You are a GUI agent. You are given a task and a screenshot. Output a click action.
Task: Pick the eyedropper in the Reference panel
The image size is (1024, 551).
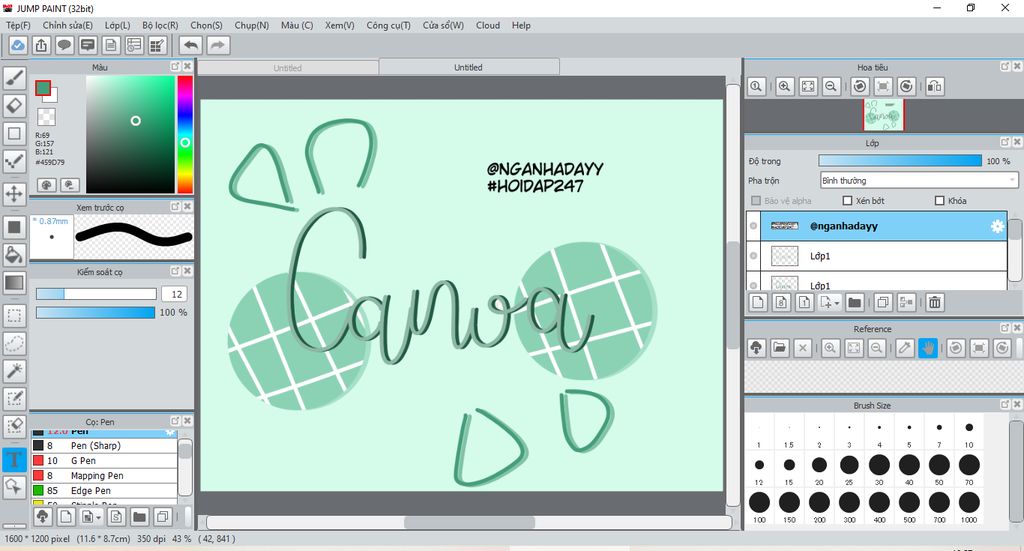[904, 348]
